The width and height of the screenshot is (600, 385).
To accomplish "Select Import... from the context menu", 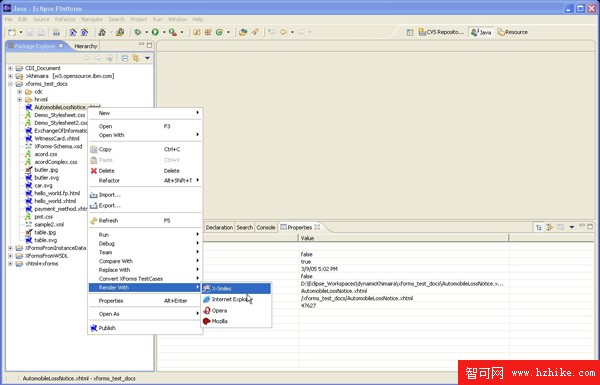I will 145,195.
